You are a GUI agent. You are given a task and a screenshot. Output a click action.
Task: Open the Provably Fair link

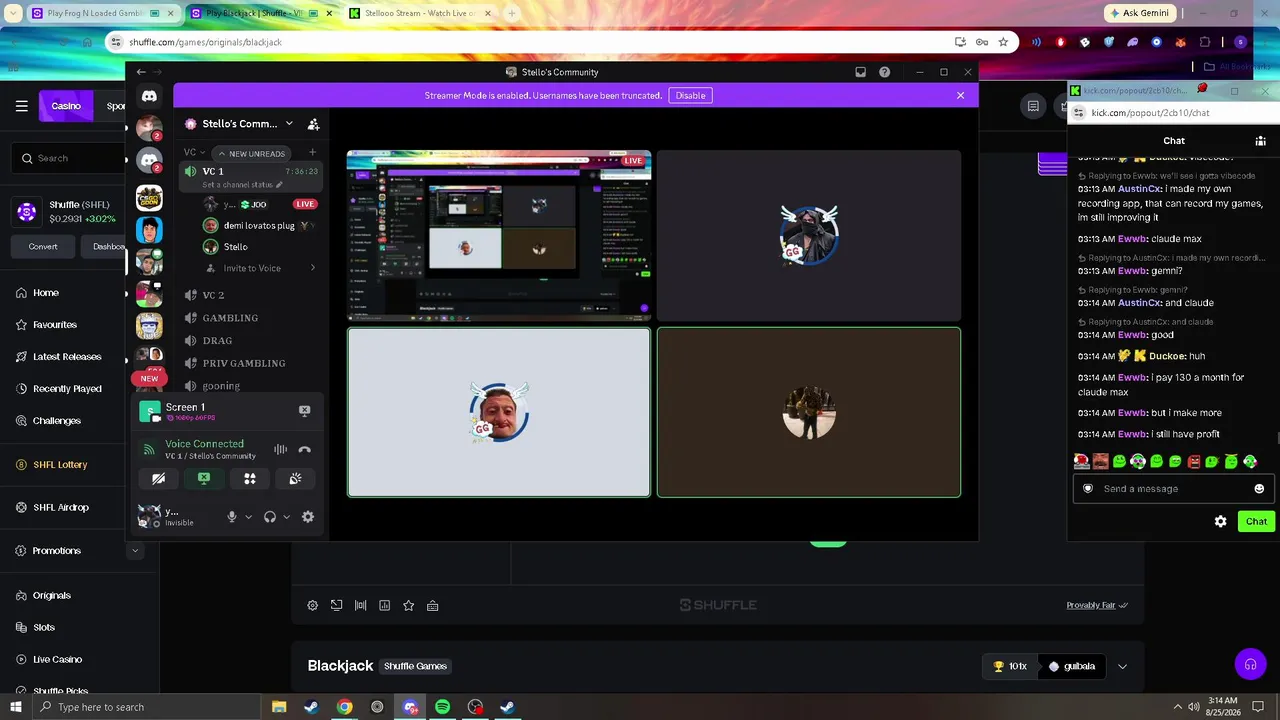point(1097,605)
